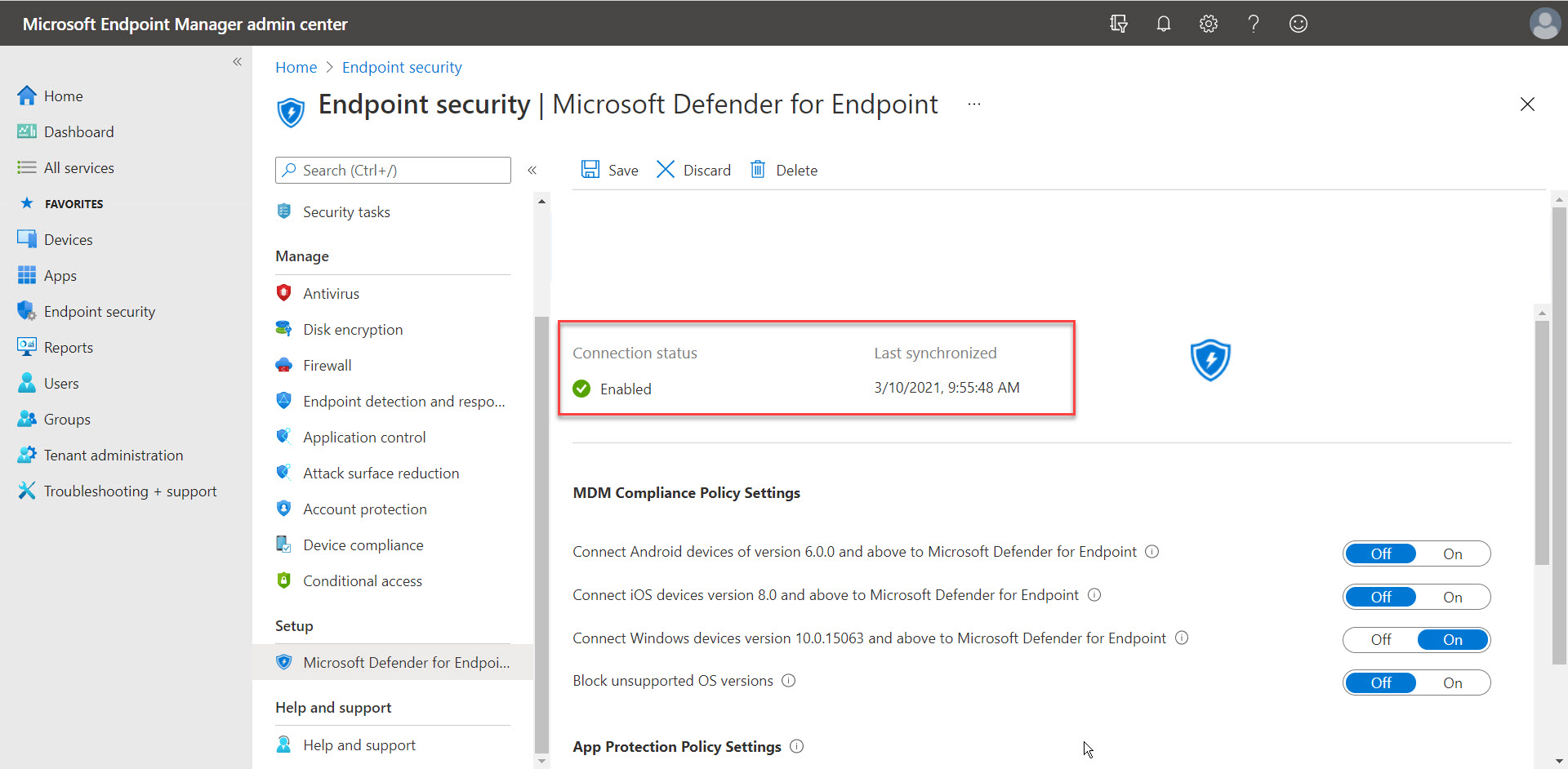Click the Tenant administration icon
The image size is (1568, 769).
27,455
